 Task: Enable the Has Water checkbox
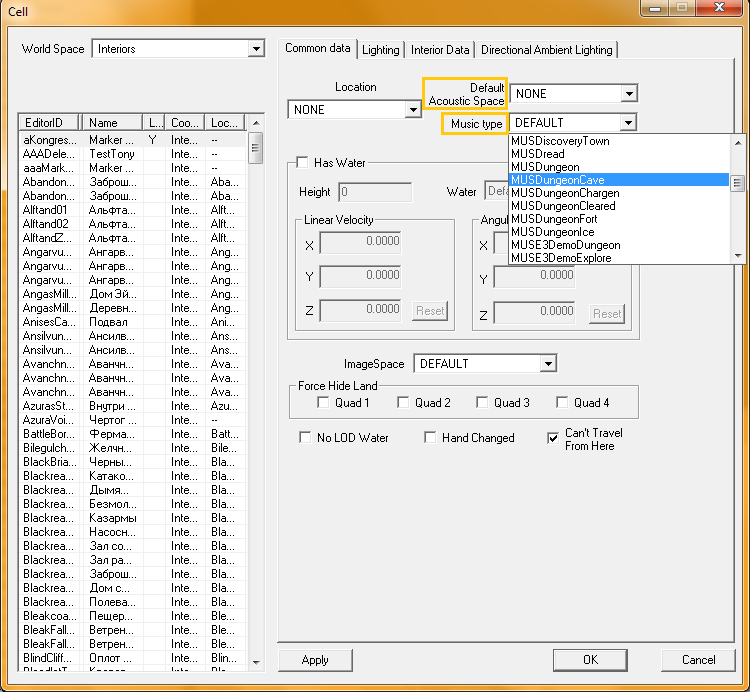point(302,163)
